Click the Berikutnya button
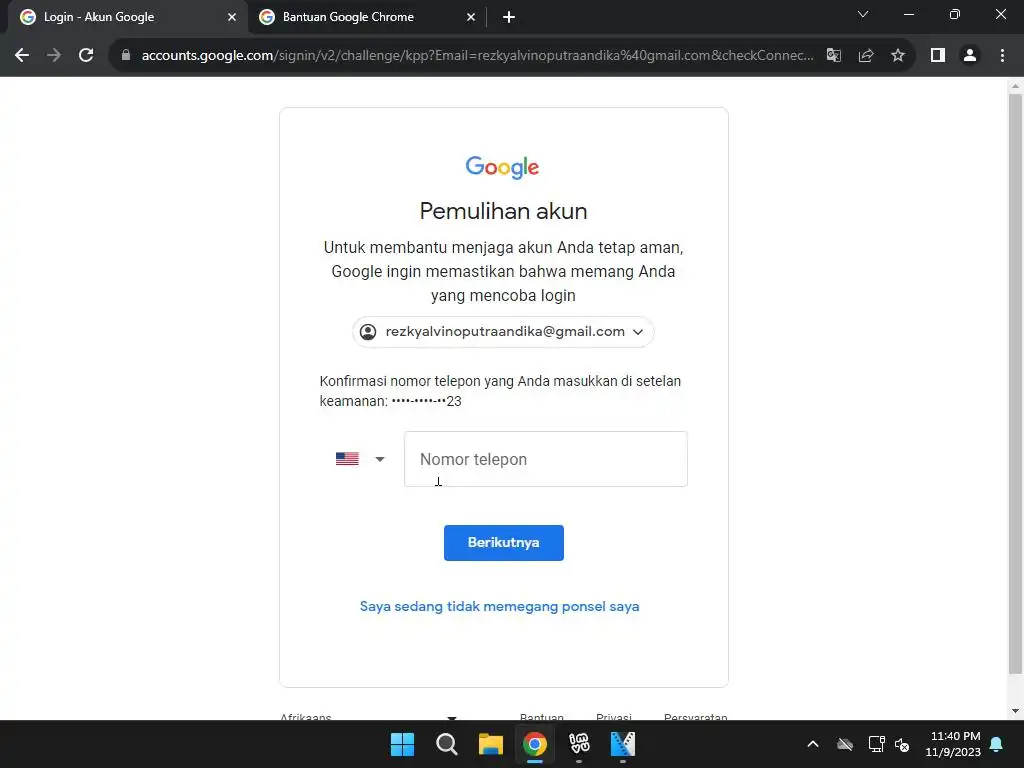The image size is (1024, 768). coord(504,543)
